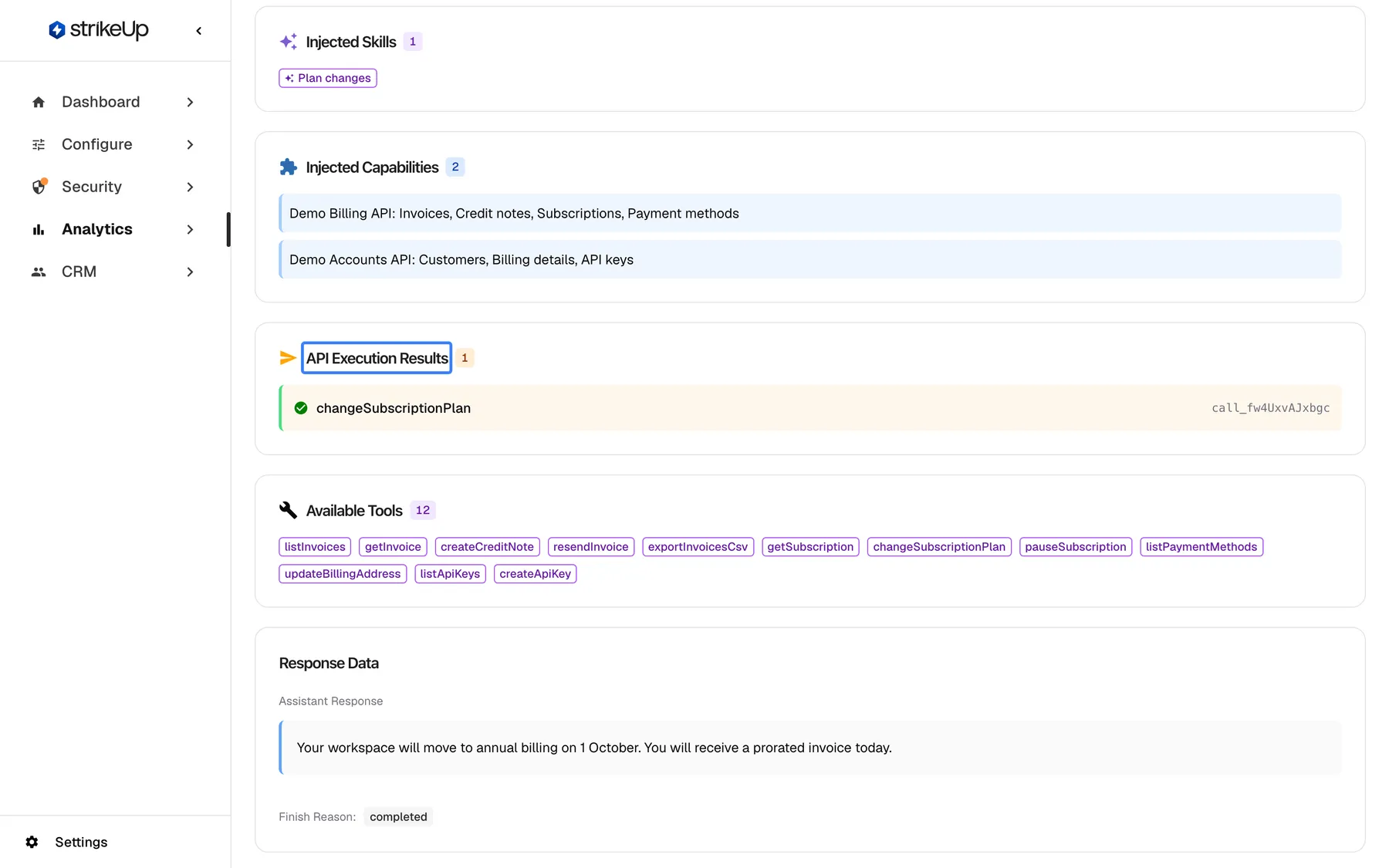1389x868 pixels.
Task: Expand the Analytics menu chevron
Action: click(190, 230)
